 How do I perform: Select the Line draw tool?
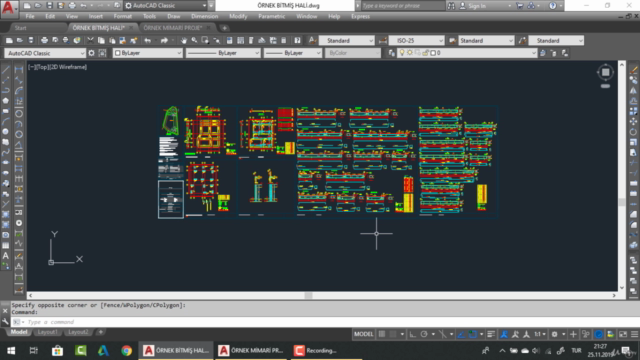click(x=6, y=70)
